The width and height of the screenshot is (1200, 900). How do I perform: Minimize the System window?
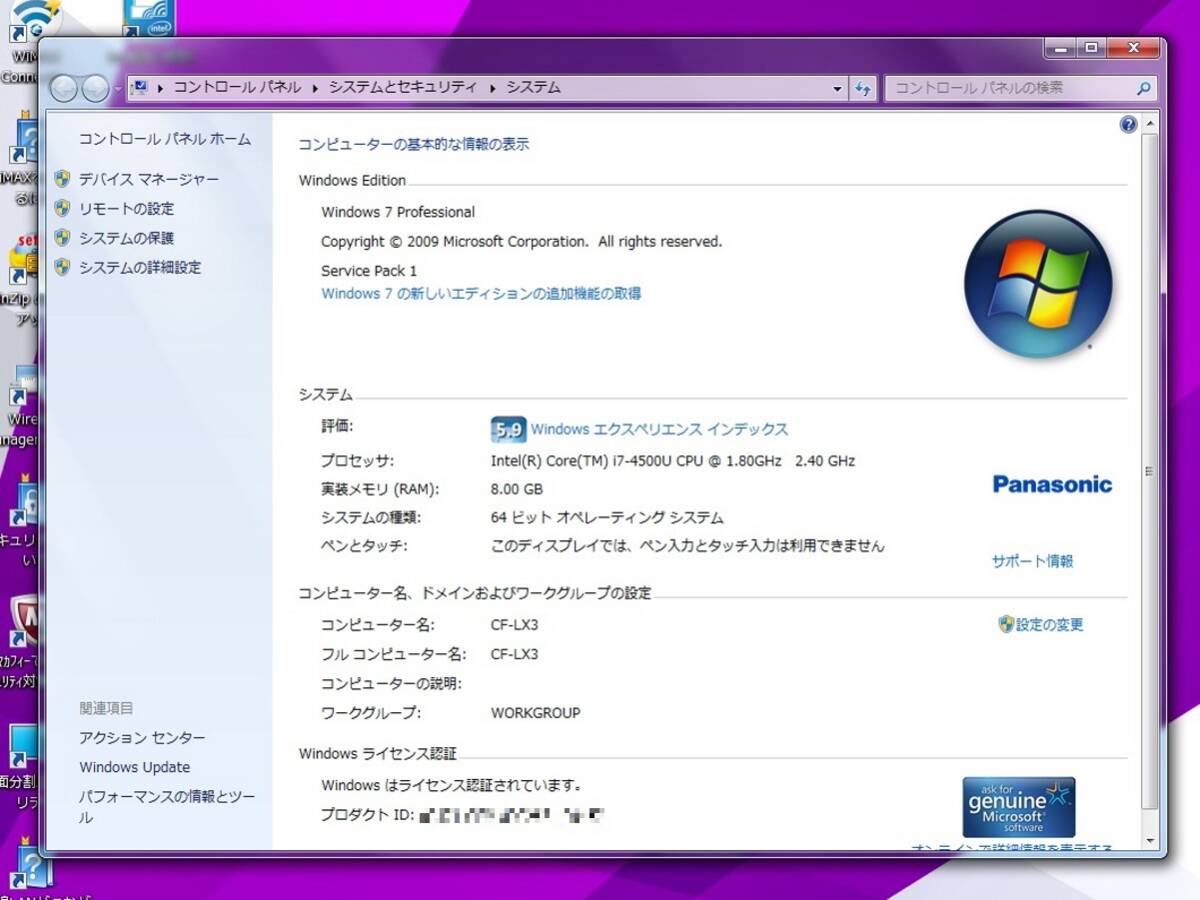(1061, 47)
